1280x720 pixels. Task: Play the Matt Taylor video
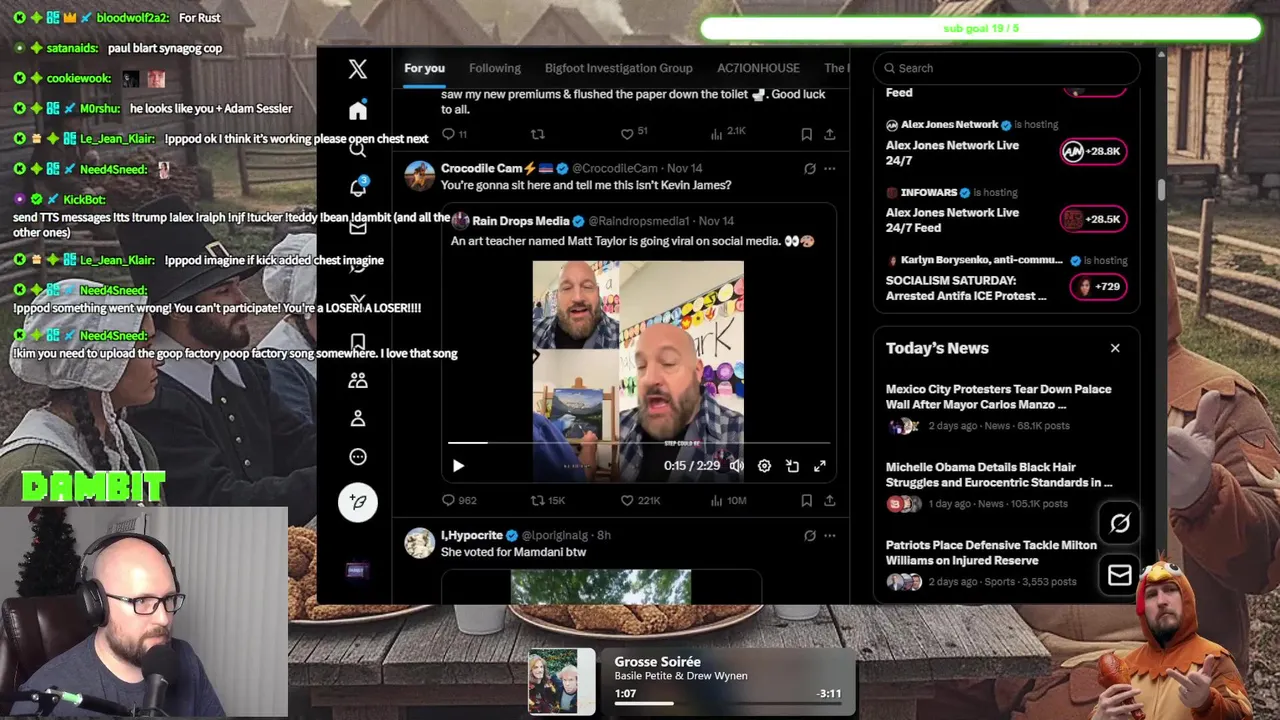(458, 466)
